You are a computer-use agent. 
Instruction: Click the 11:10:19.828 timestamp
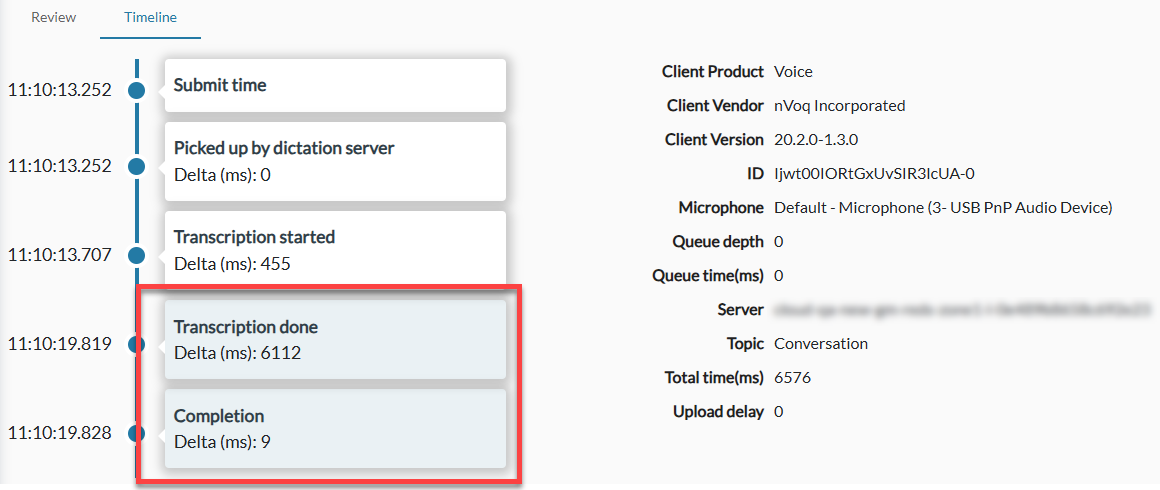(x=59, y=433)
